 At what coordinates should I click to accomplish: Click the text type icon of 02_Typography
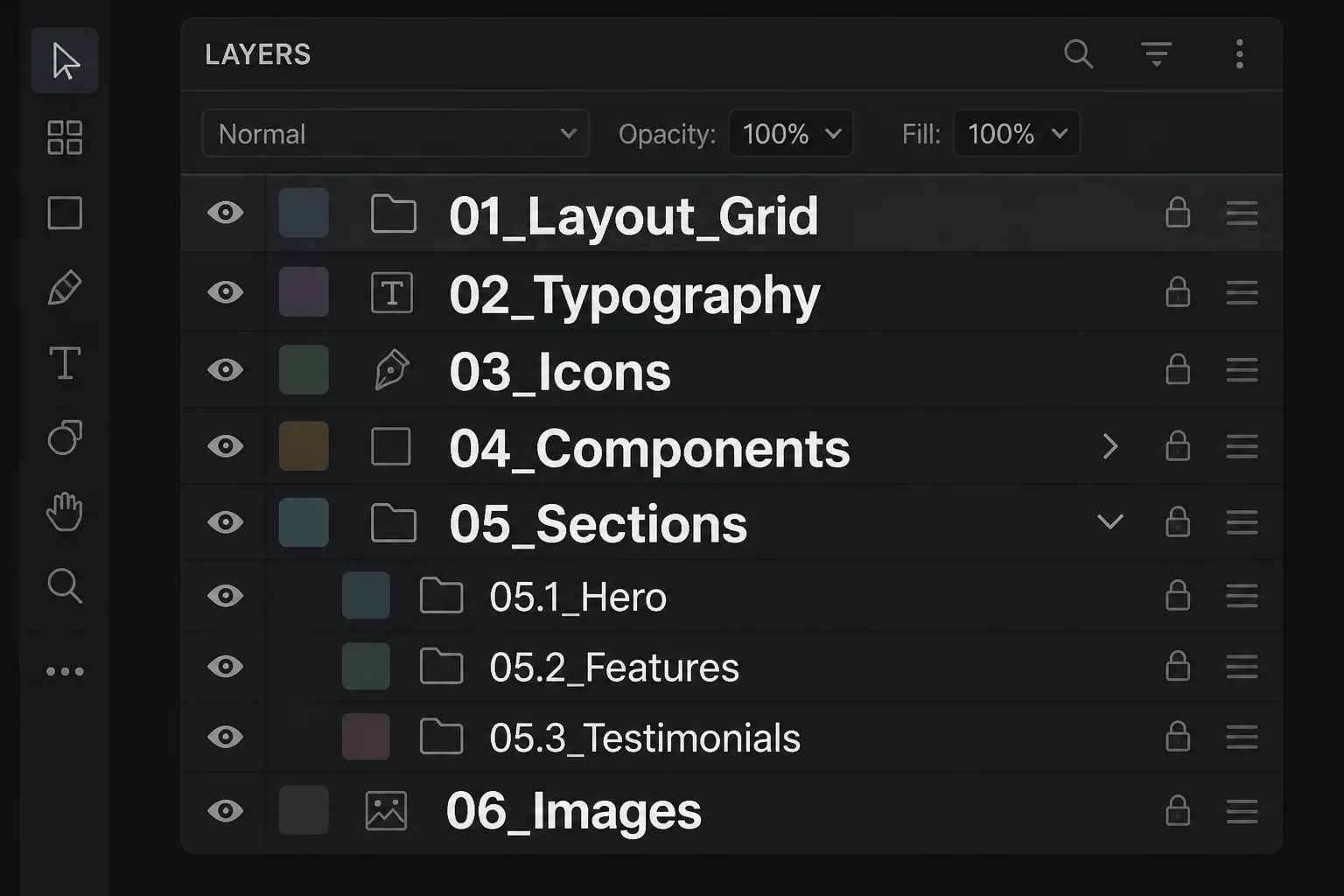(392, 292)
